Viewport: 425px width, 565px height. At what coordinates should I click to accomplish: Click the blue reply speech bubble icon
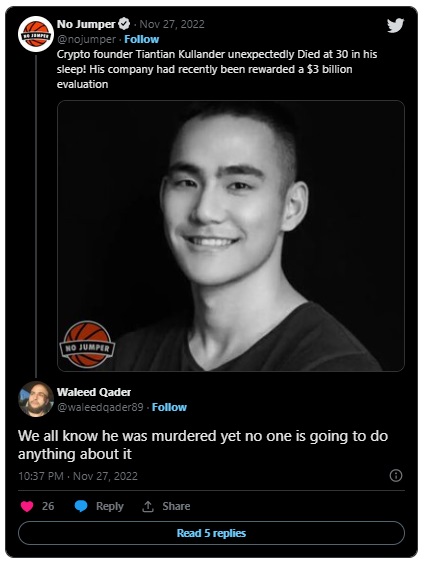[x=81, y=506]
